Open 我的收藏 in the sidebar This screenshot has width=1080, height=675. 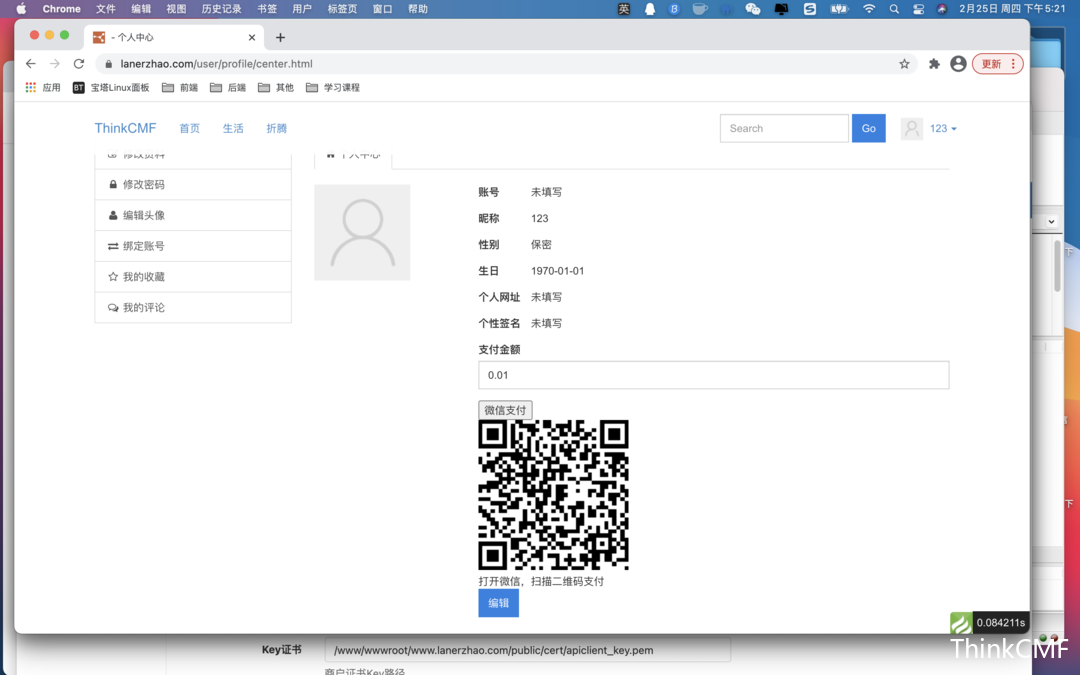(x=193, y=277)
